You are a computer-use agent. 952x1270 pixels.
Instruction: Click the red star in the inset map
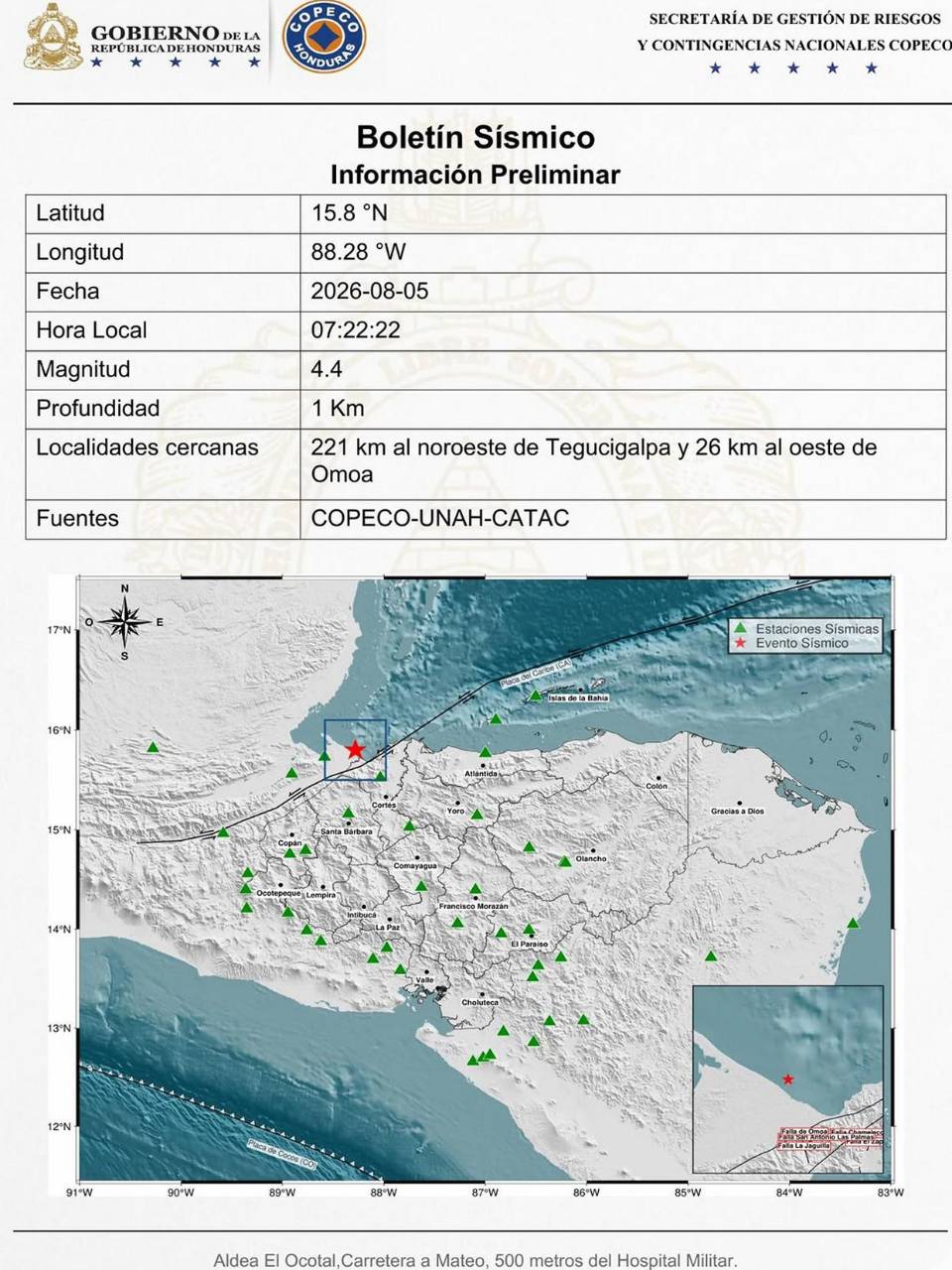788,1079
